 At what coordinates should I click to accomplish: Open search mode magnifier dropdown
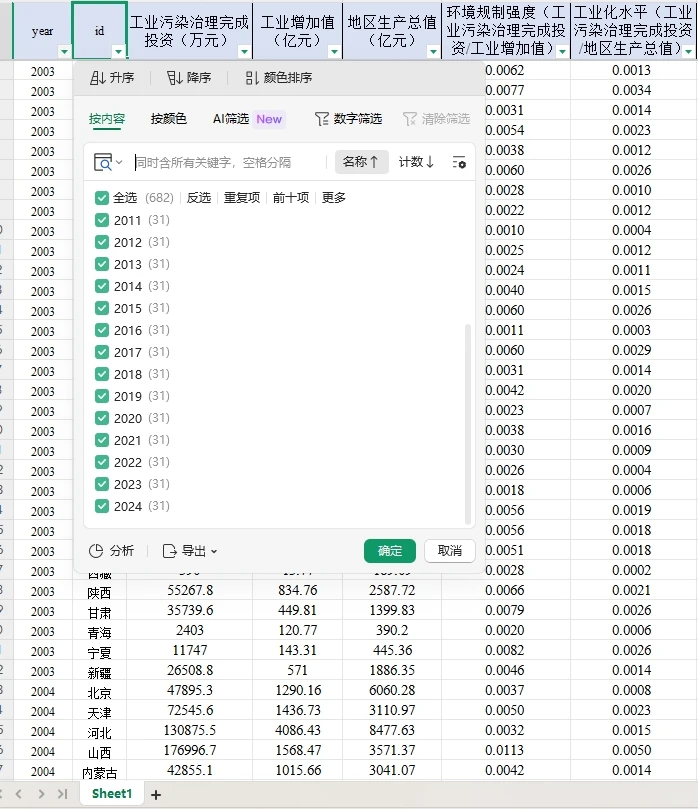[x=108, y=163]
